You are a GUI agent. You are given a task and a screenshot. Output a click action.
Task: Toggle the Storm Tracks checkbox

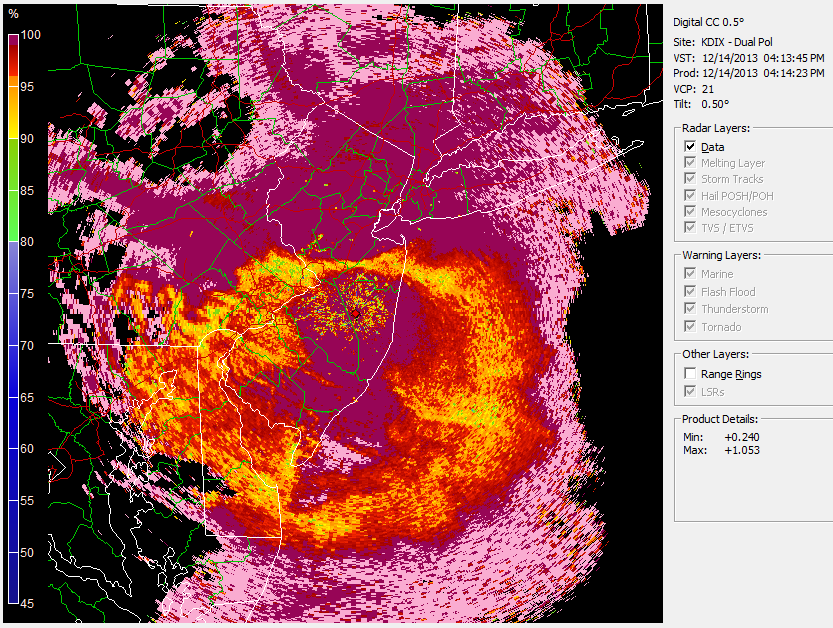[690, 179]
